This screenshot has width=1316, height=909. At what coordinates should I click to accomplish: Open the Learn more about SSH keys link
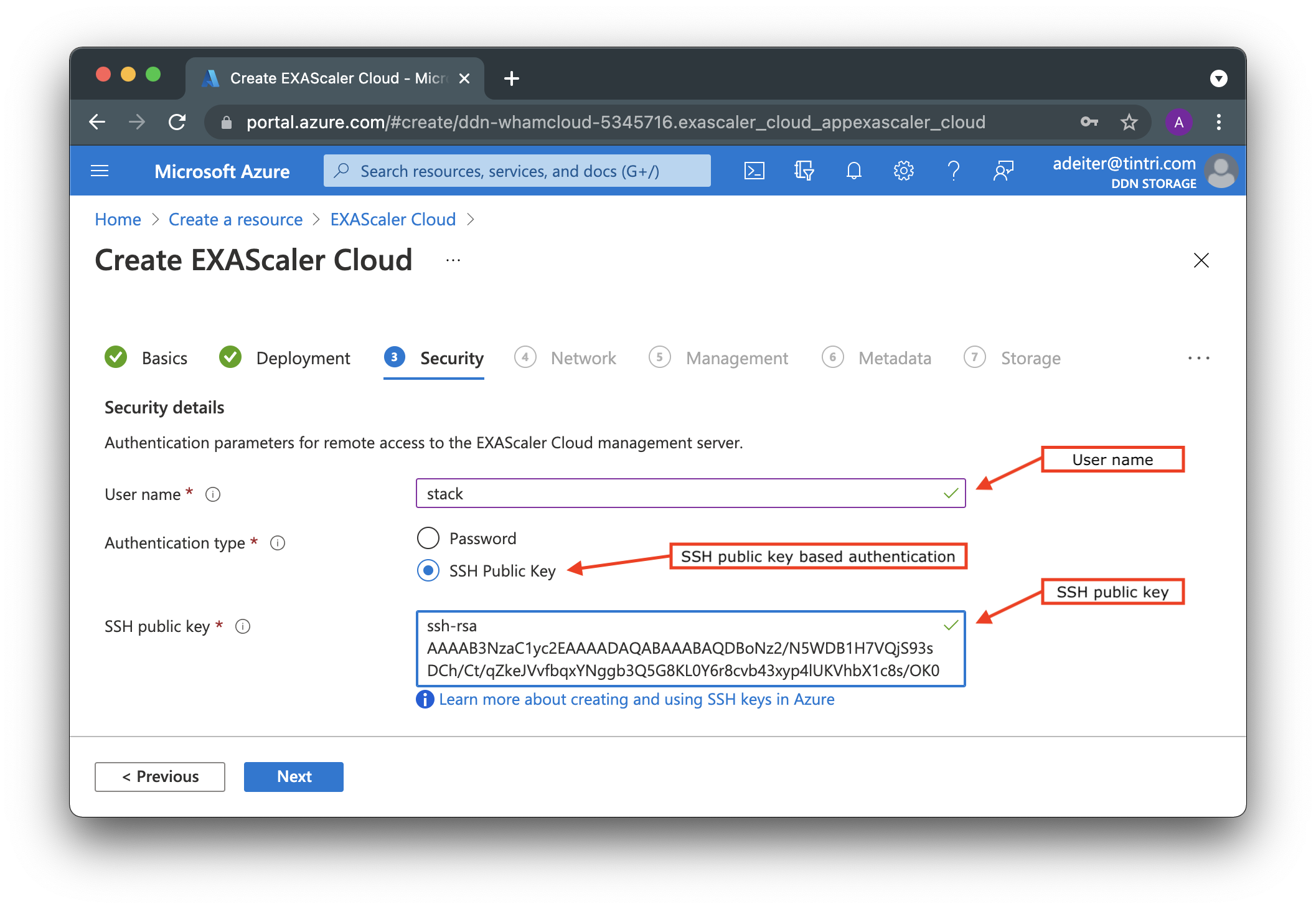[x=636, y=699]
